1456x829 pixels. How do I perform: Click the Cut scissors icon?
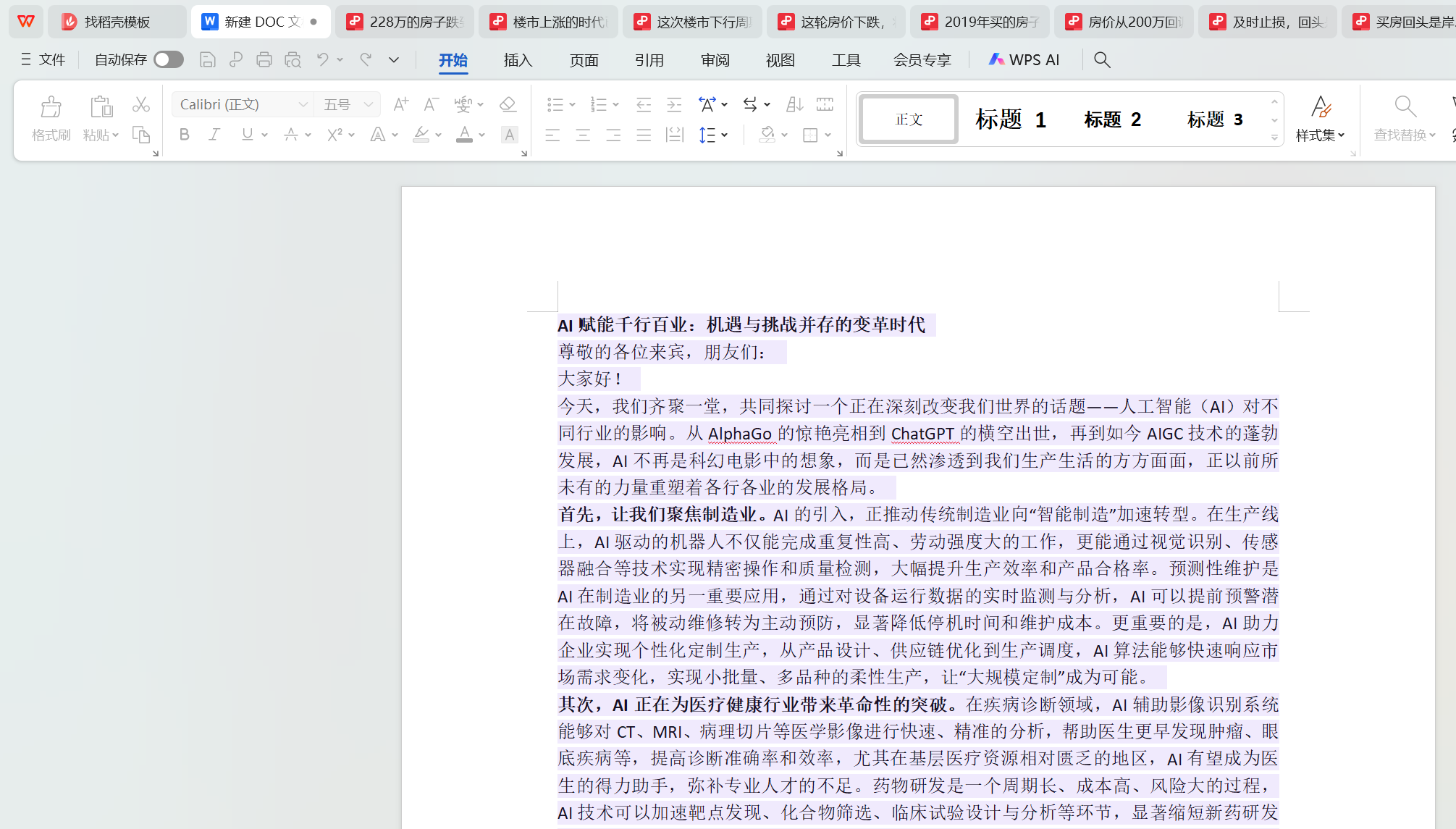click(140, 105)
